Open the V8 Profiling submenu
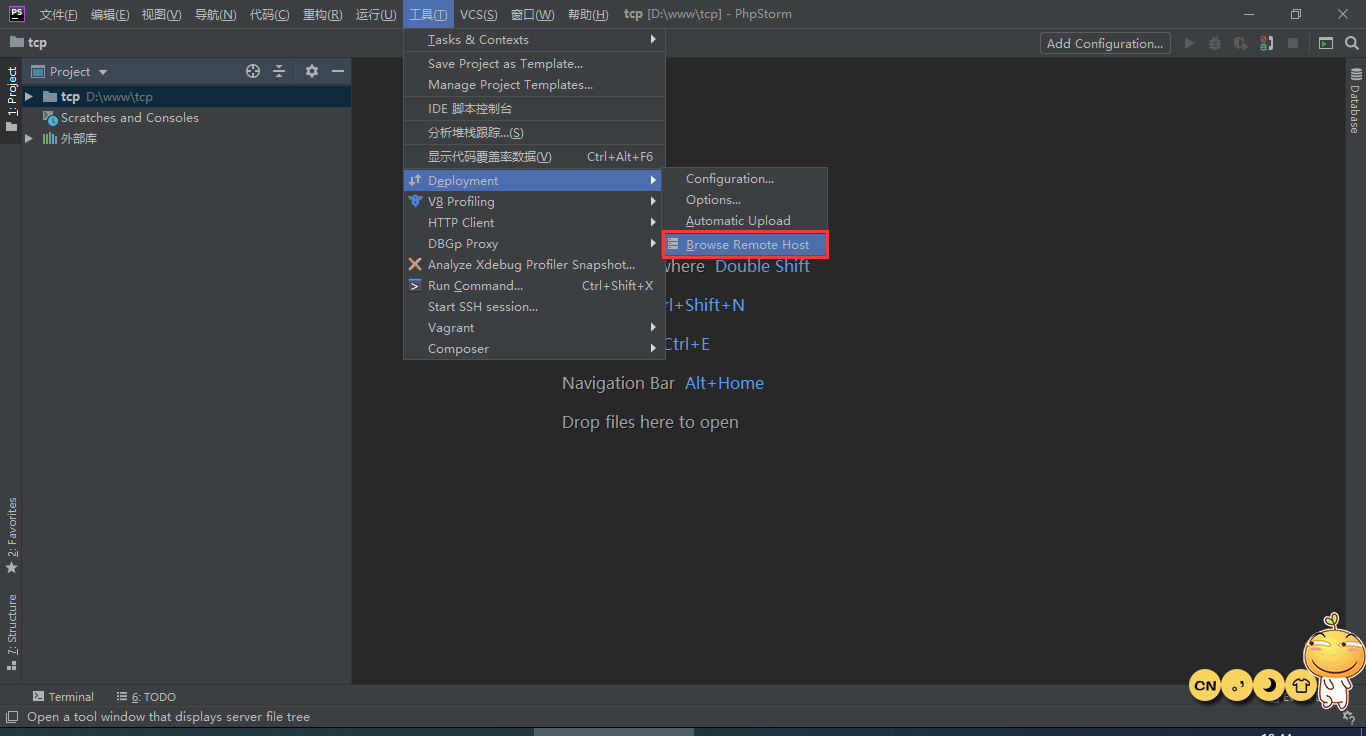This screenshot has height=736, width=1366. tap(534, 202)
